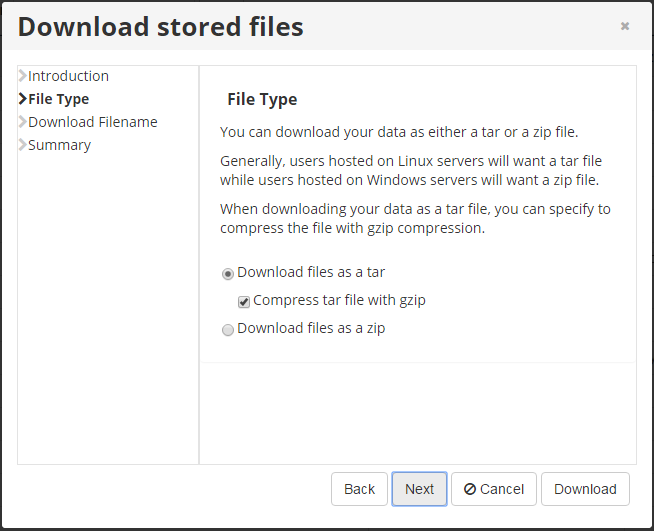Select the tar download radio button
654x531 pixels.
[228, 273]
